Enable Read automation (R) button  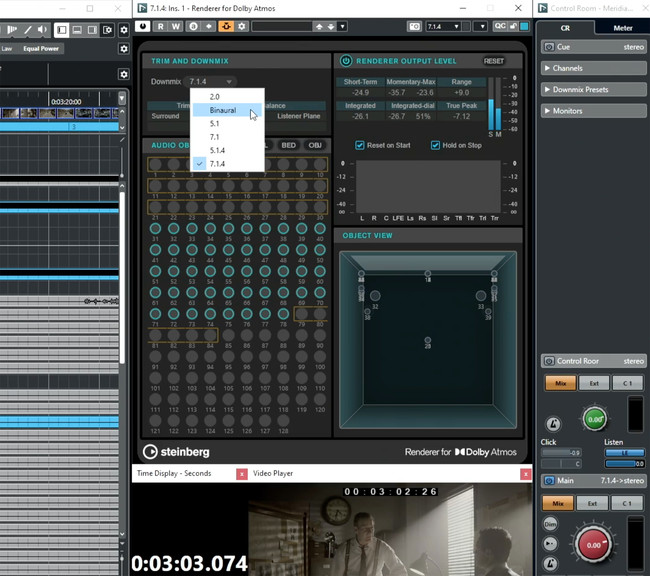coord(160,26)
